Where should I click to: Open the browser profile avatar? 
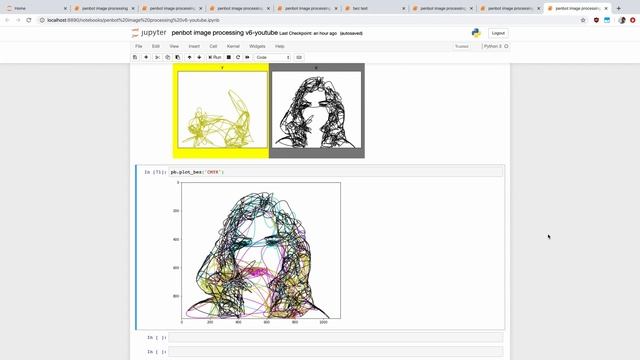[622, 20]
